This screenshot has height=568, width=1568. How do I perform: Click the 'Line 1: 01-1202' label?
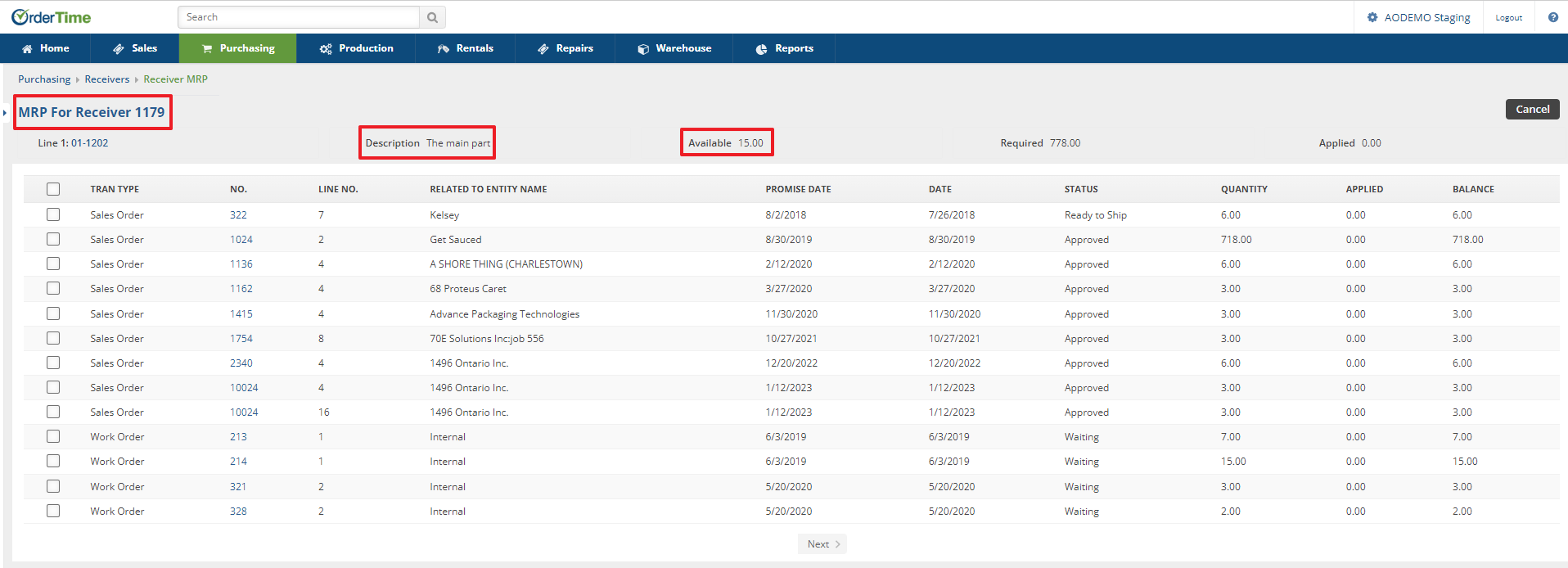coord(73,143)
